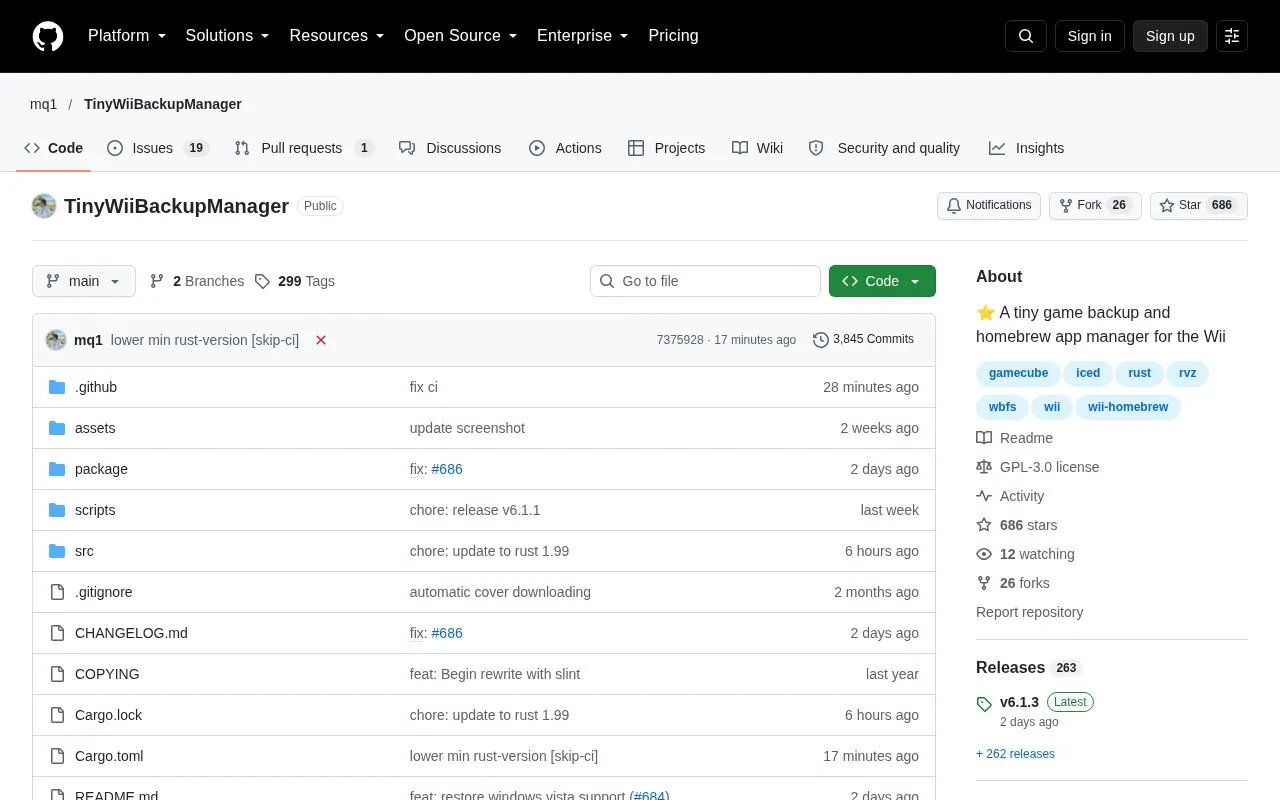The image size is (1280, 800).
Task: Click the Activity pulse icon
Action: click(984, 496)
